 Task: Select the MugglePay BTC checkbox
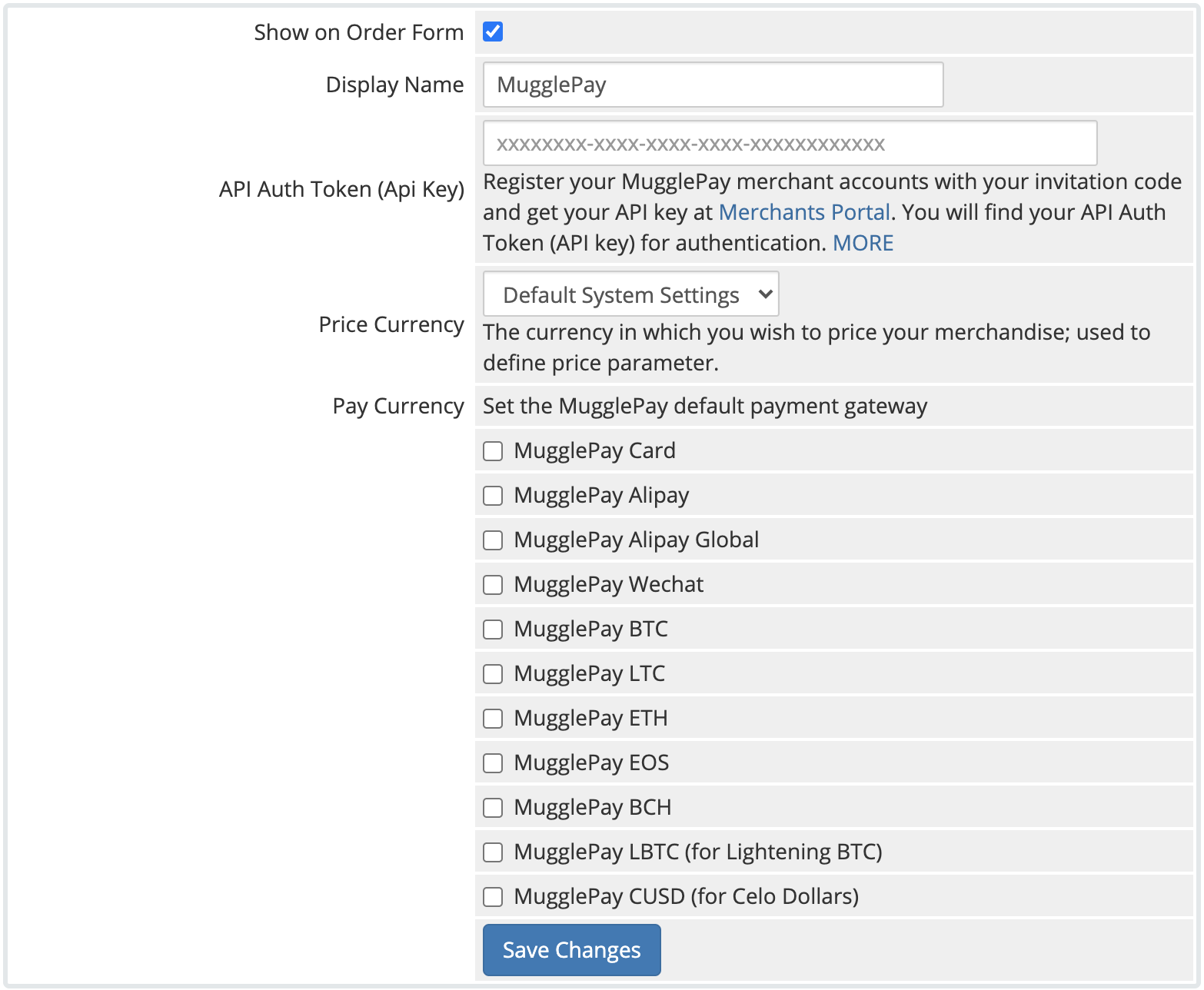[493, 630]
